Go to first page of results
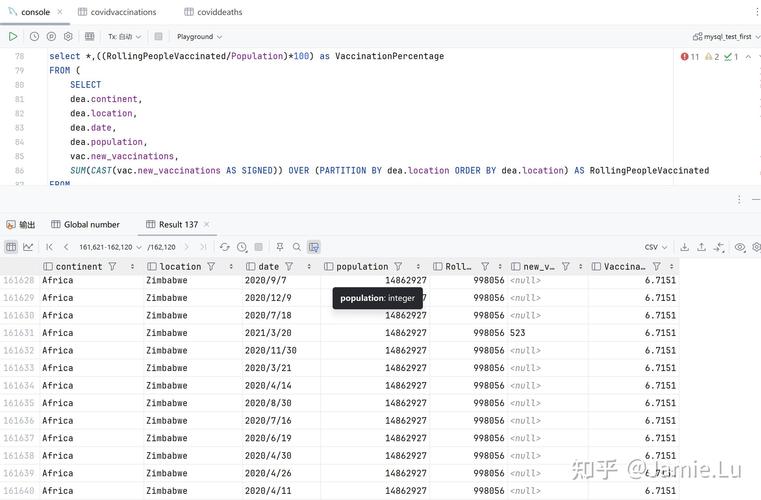 50,247
